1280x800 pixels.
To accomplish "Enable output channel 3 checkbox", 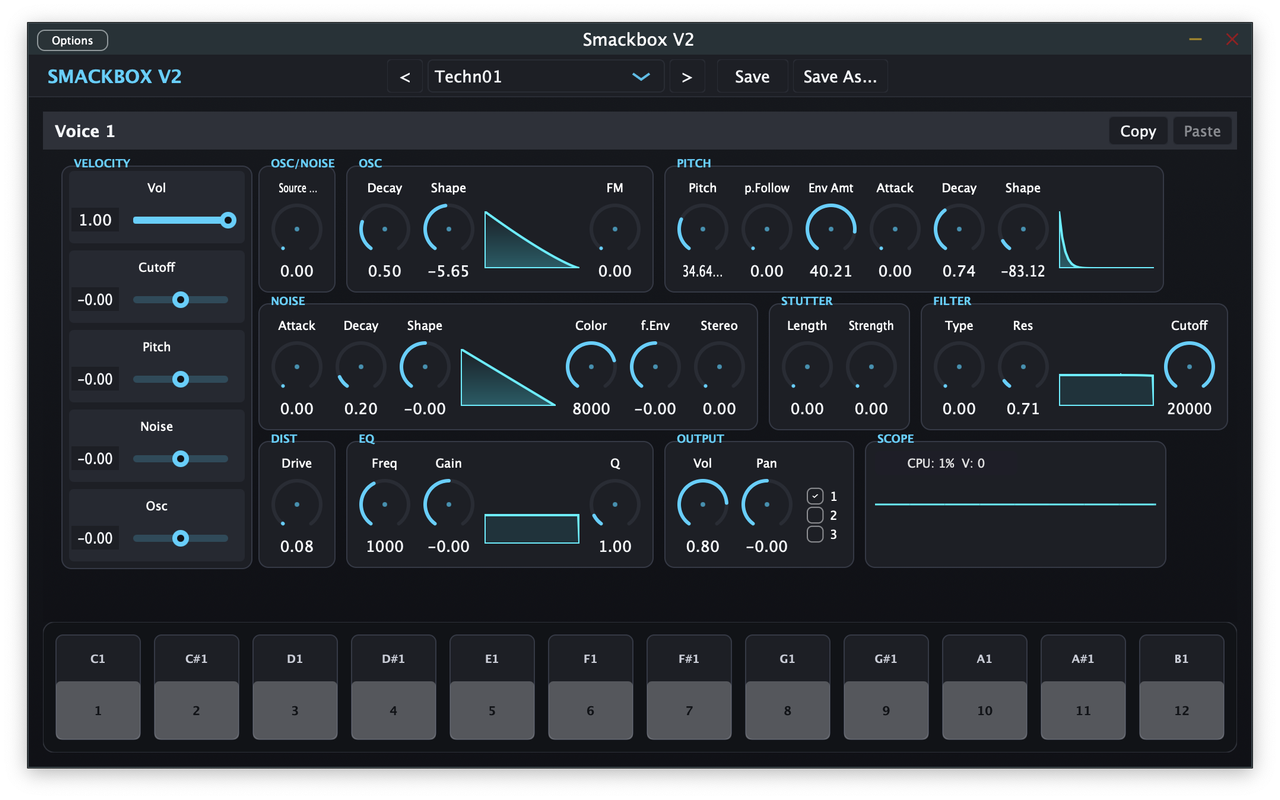I will pyautogui.click(x=815, y=534).
